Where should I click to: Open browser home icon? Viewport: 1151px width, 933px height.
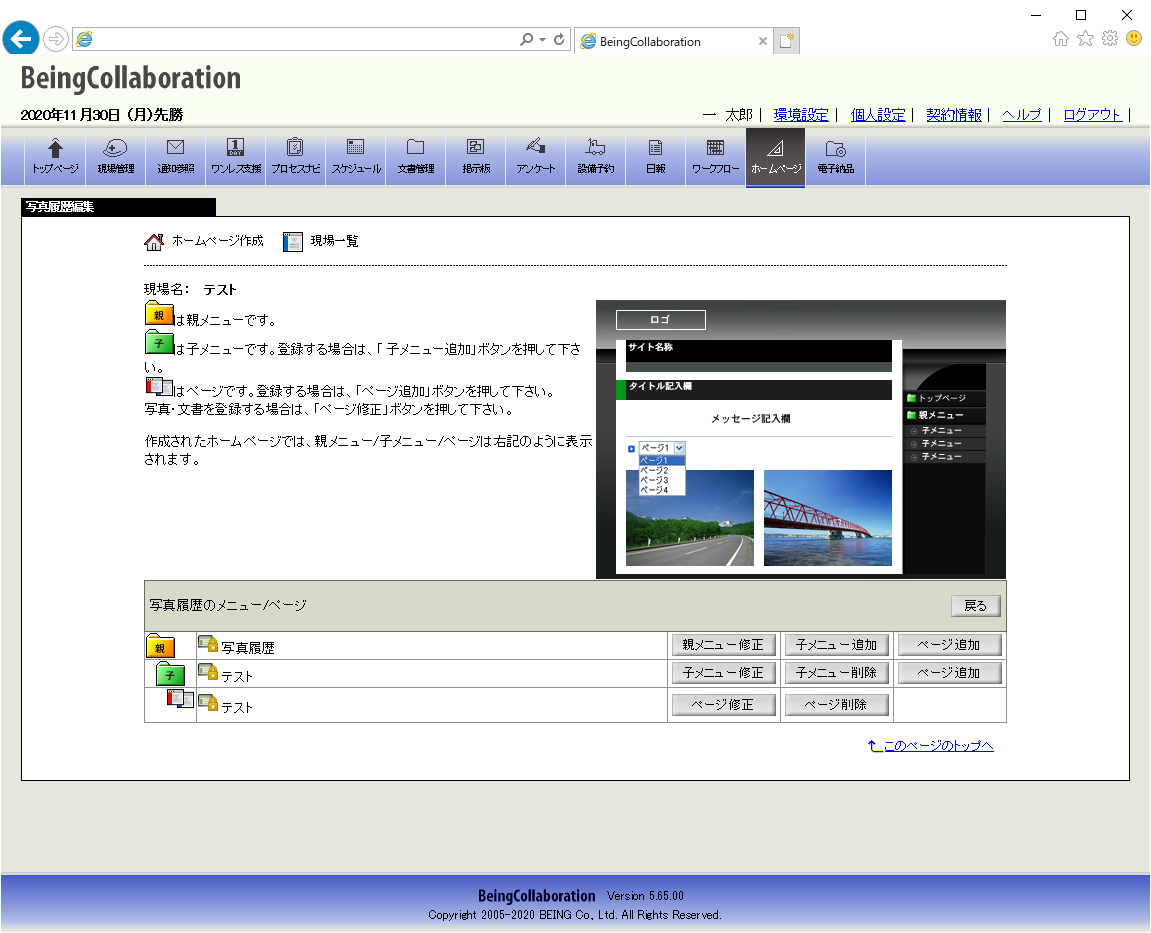click(x=1061, y=39)
